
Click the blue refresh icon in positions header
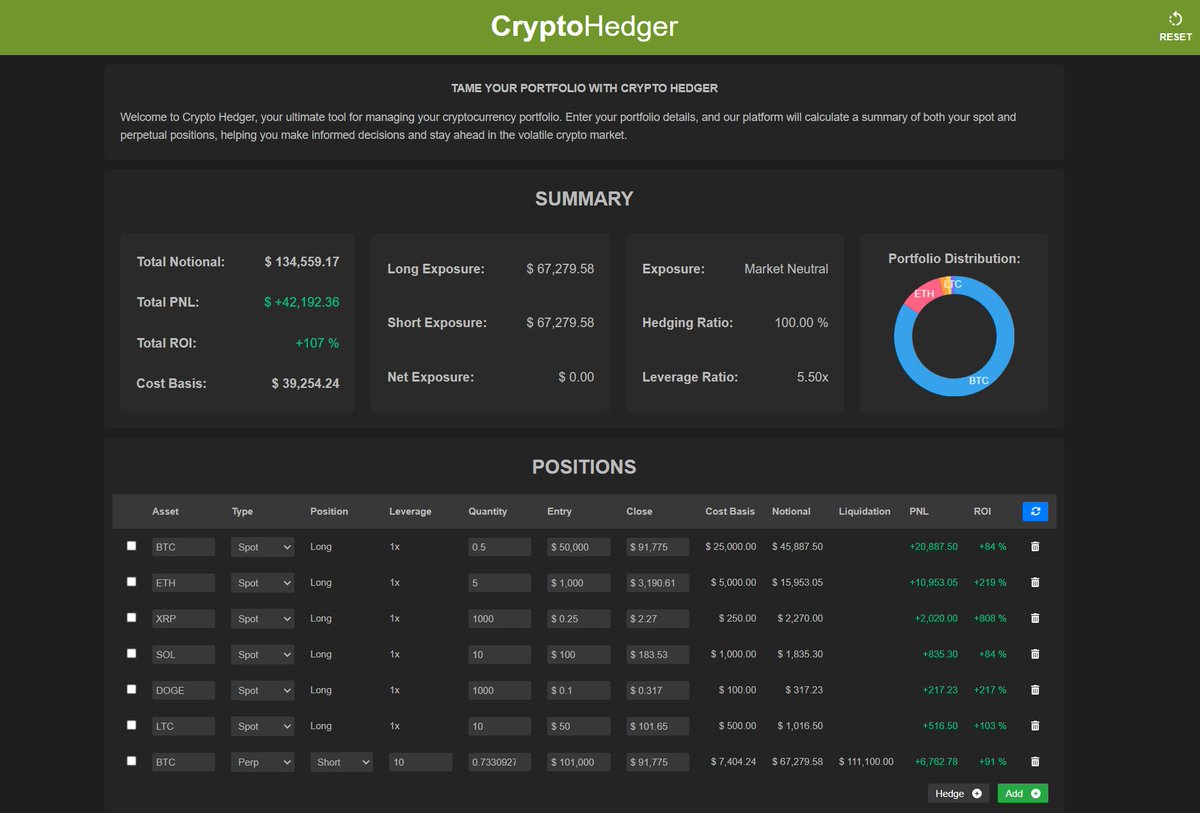point(1035,511)
